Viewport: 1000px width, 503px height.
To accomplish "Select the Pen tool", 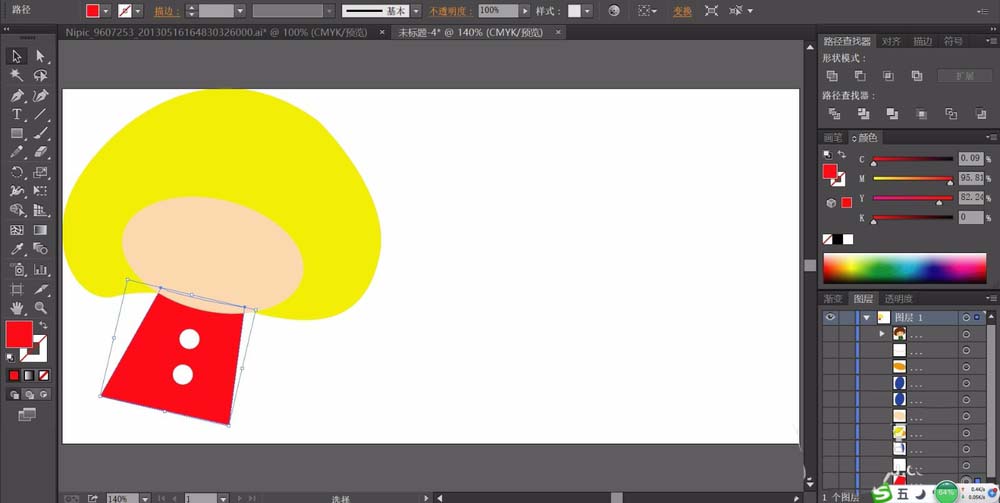I will 17,96.
